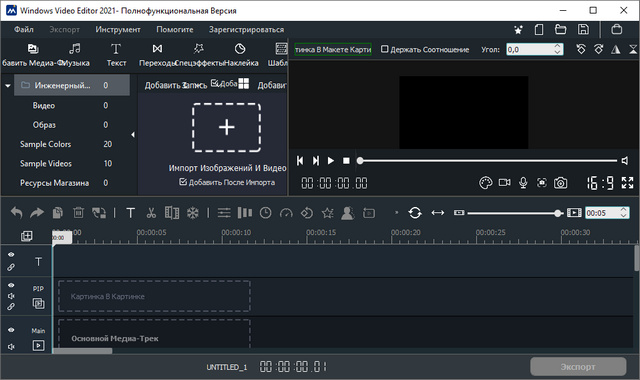Open the Инструмент menu
The width and height of the screenshot is (640, 380).
118,29
